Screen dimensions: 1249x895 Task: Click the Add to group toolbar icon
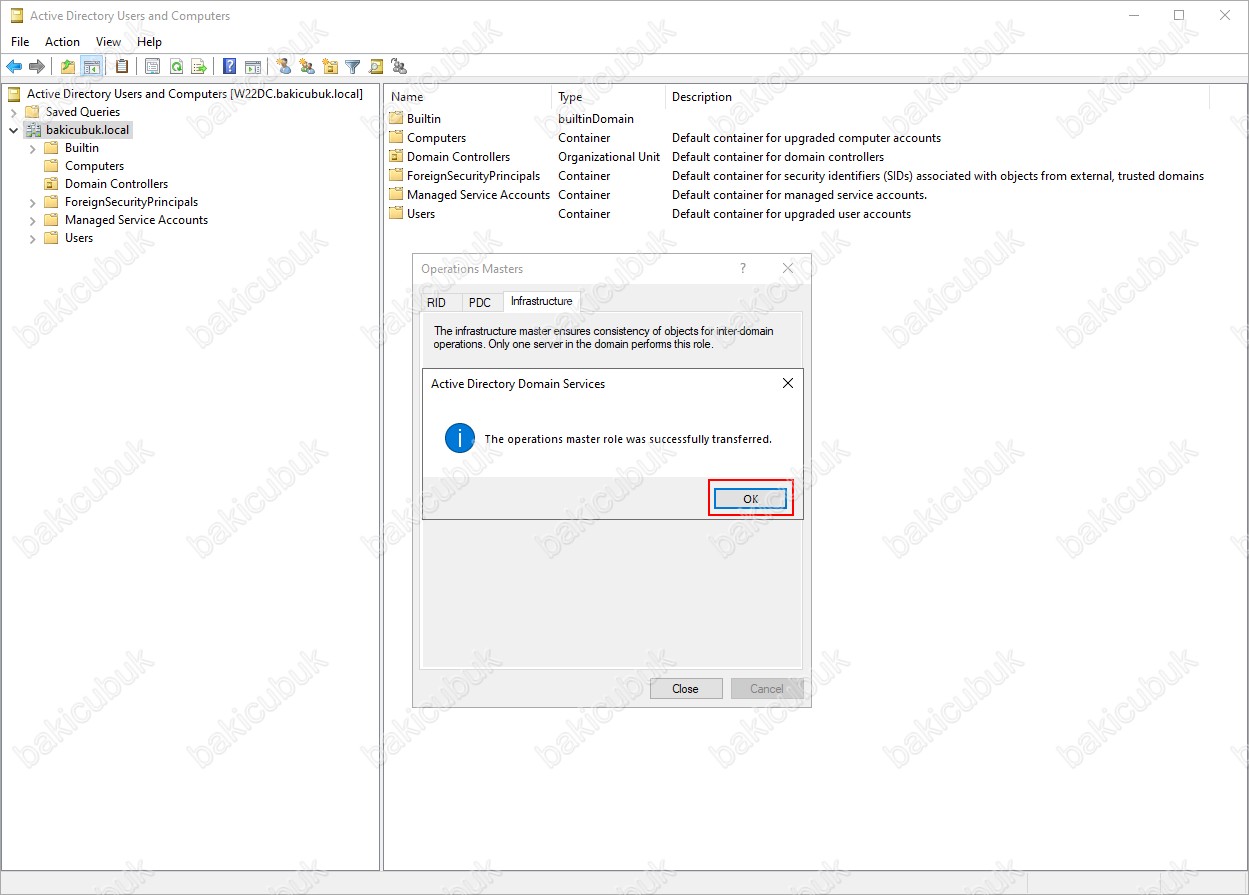[x=399, y=67]
